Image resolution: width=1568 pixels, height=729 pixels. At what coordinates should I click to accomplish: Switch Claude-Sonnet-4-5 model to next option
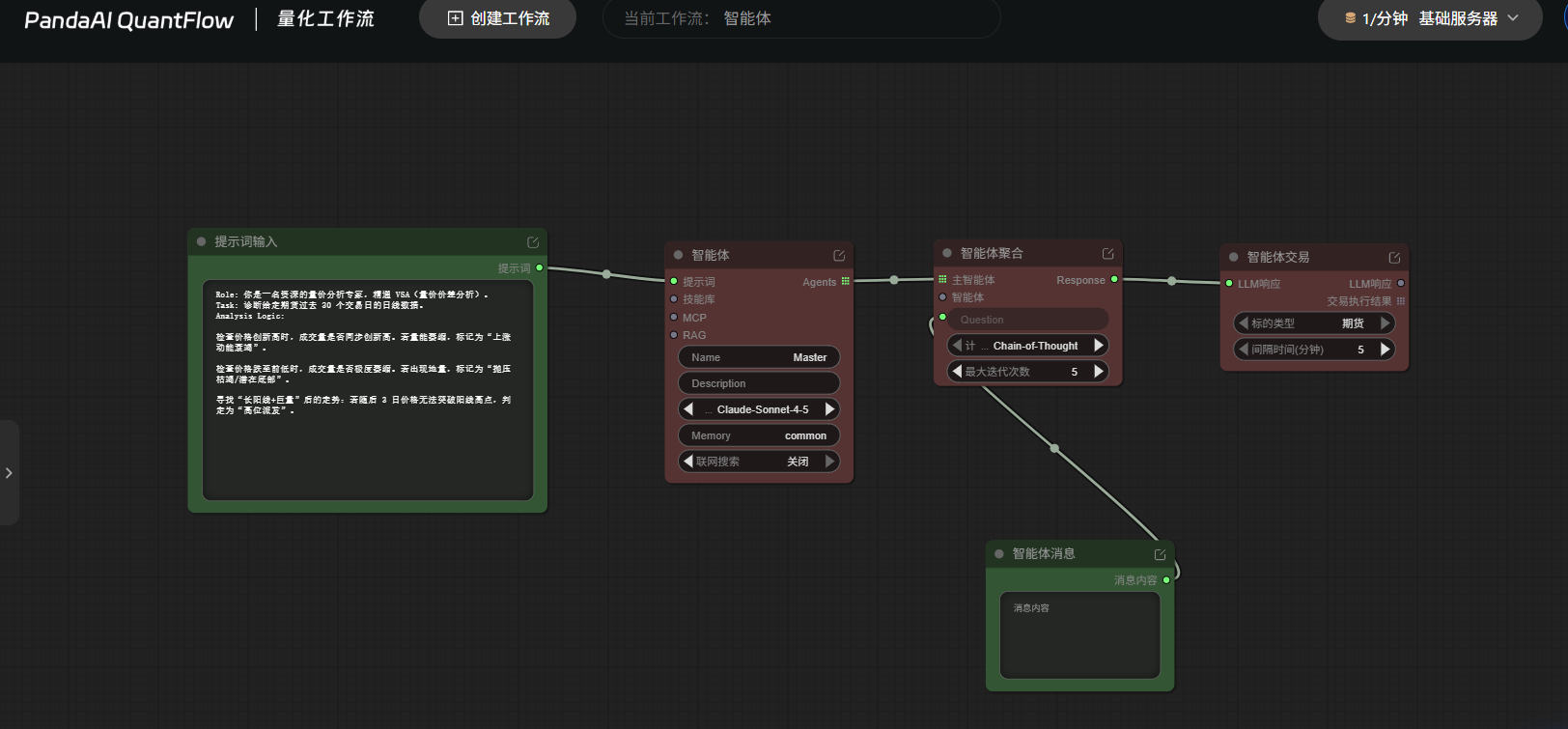(x=829, y=409)
